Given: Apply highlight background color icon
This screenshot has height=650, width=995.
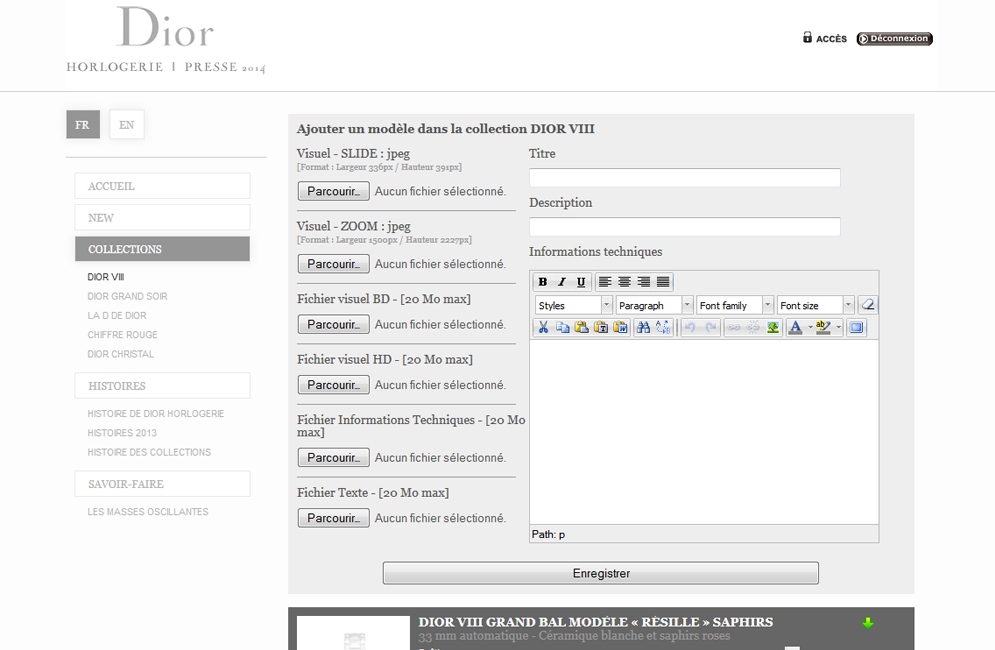Looking at the screenshot, I should click(823, 328).
